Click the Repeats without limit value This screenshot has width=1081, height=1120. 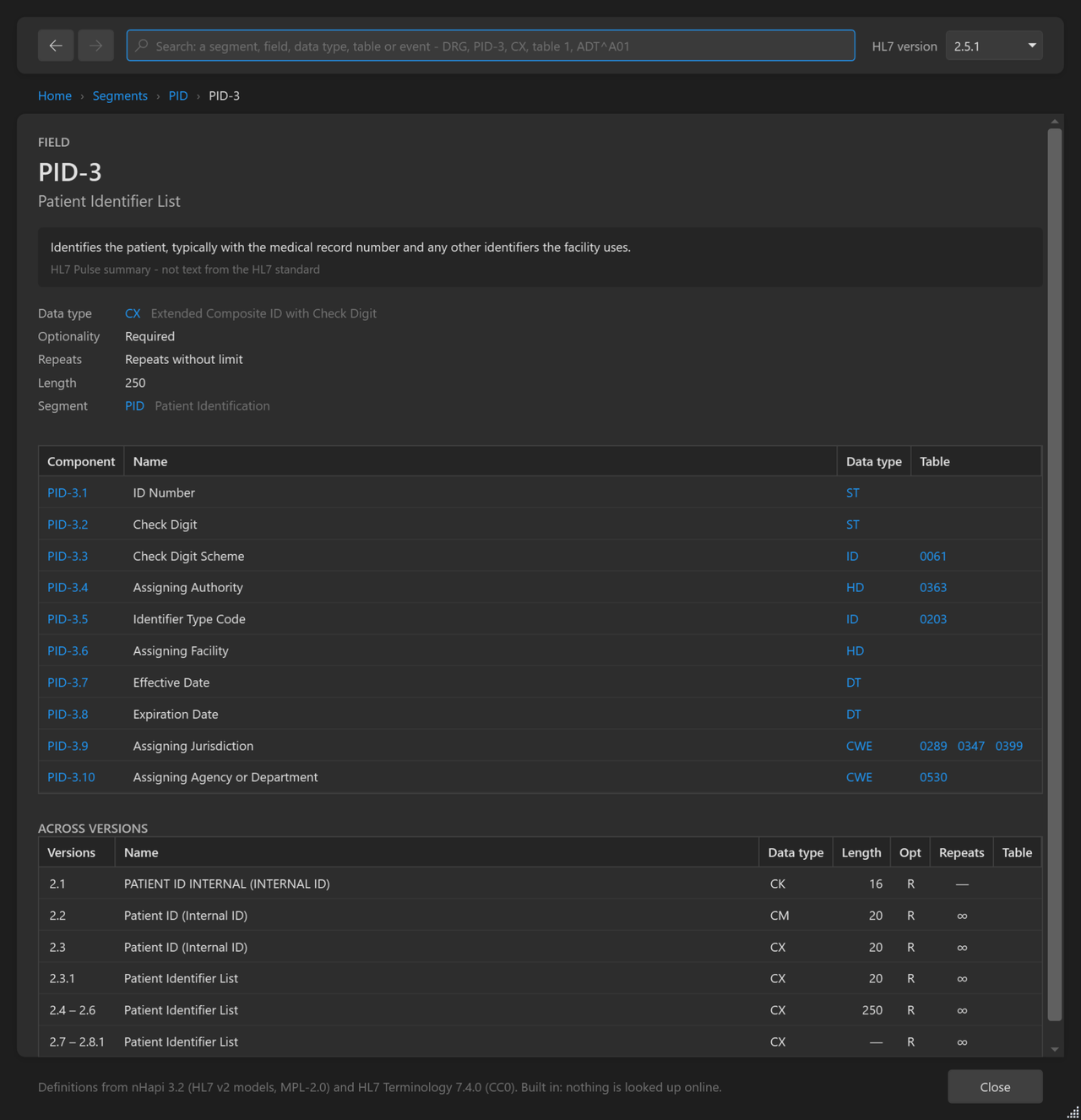184,359
